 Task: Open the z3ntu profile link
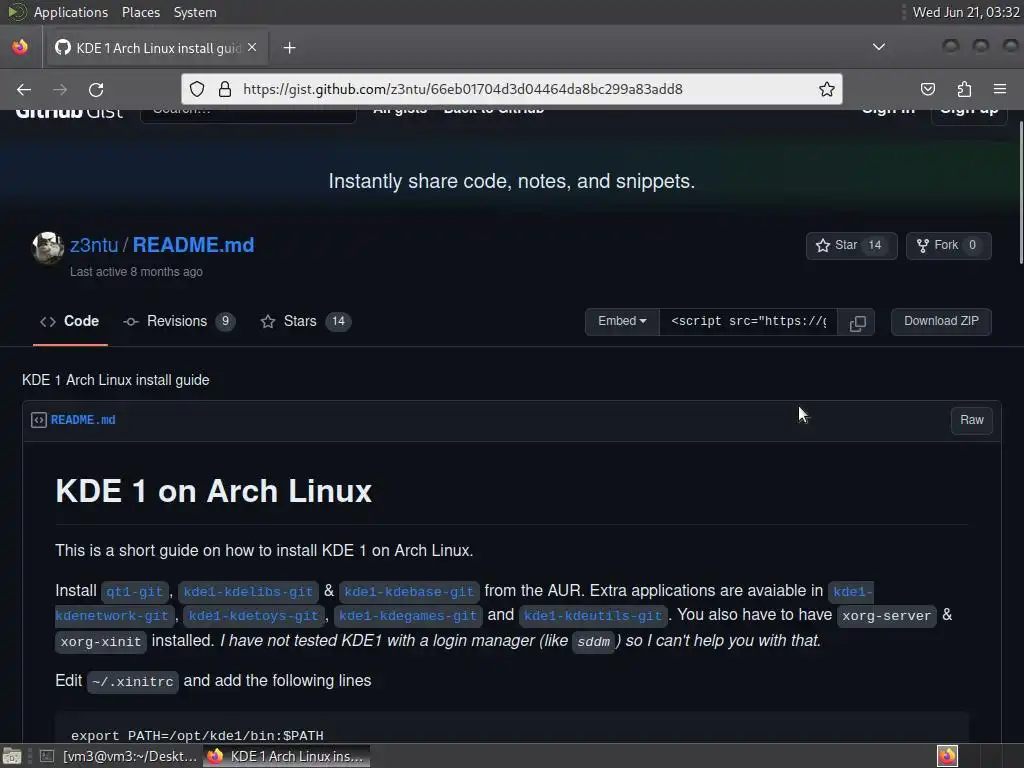click(x=94, y=245)
